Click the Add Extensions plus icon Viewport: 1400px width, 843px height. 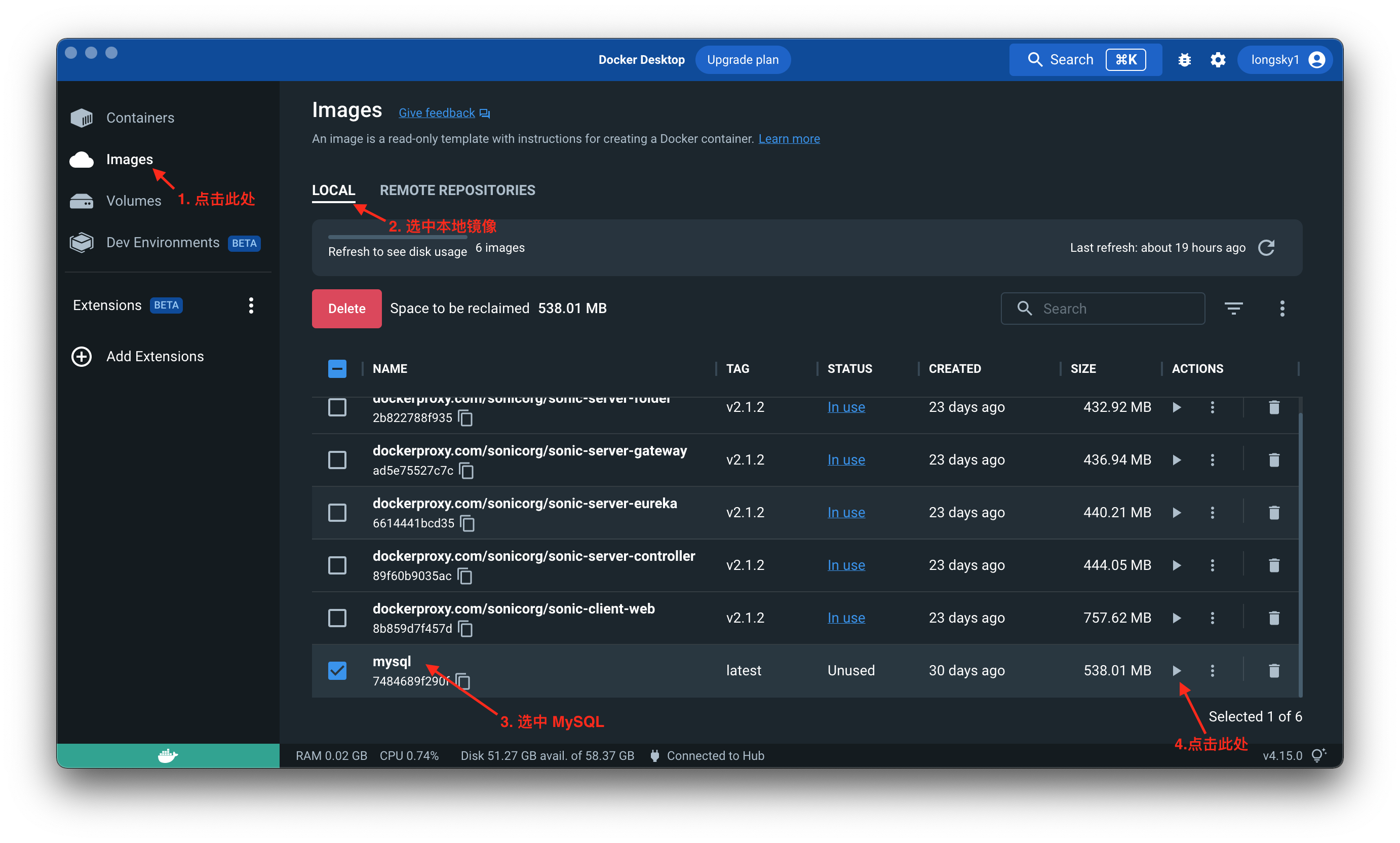click(x=81, y=356)
